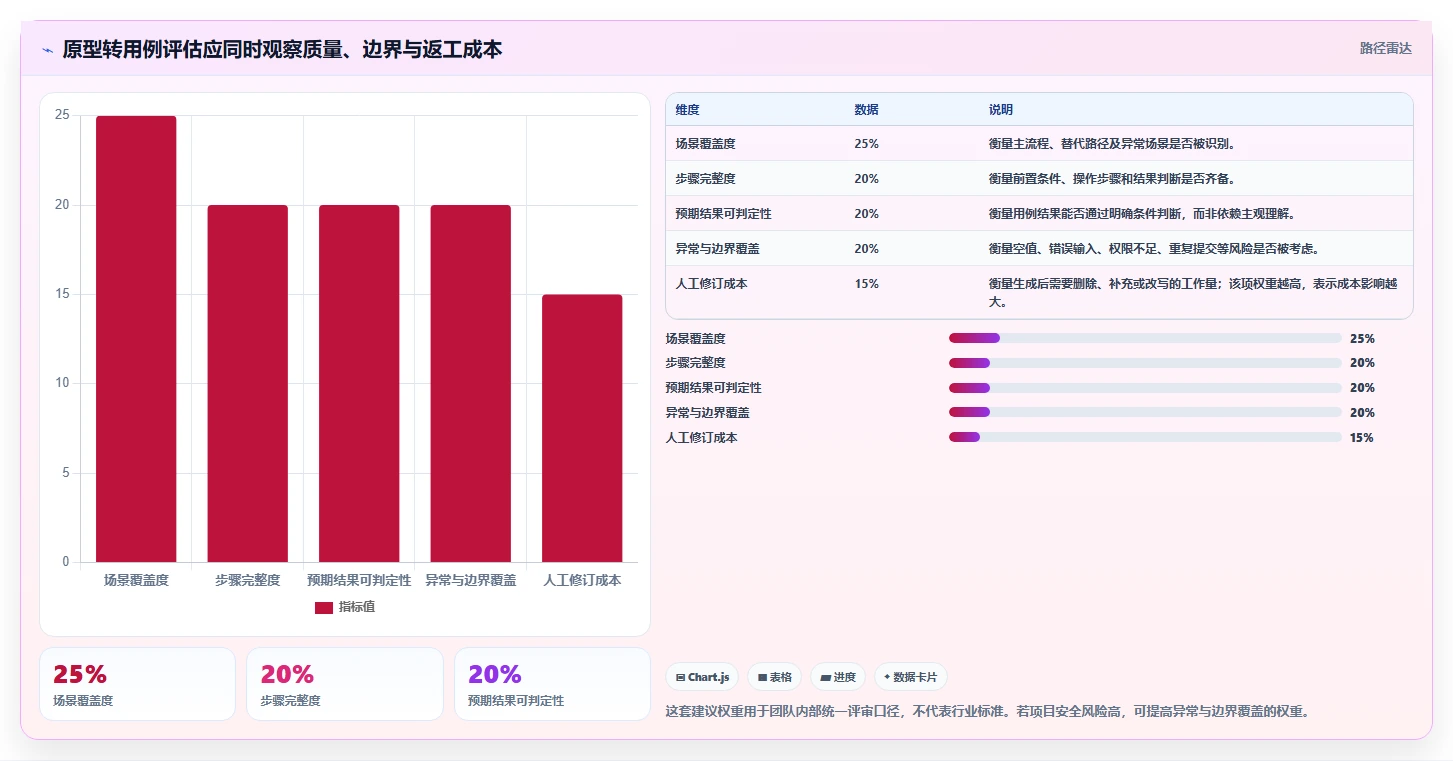This screenshot has height=761, width=1453.
Task: Click the 人工修订成本 label in the progress list
Action: (702, 437)
